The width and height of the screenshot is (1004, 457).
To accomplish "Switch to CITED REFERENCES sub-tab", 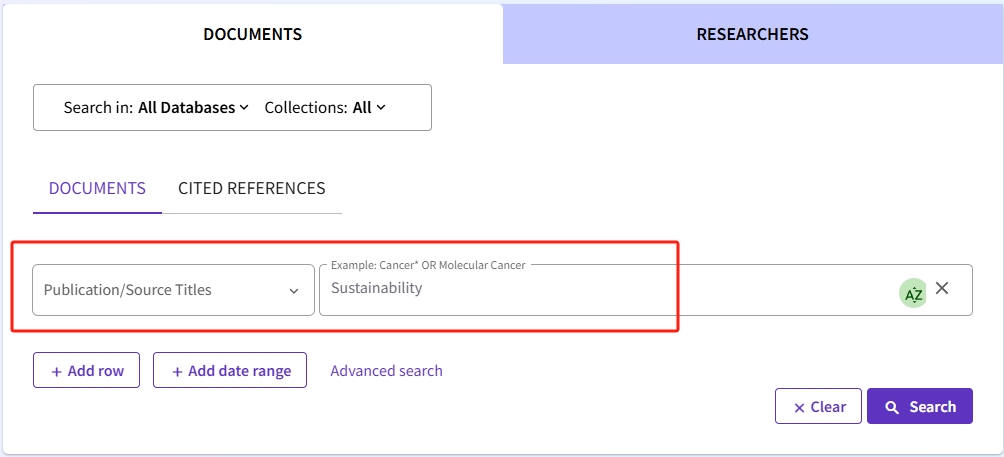I will point(252,188).
